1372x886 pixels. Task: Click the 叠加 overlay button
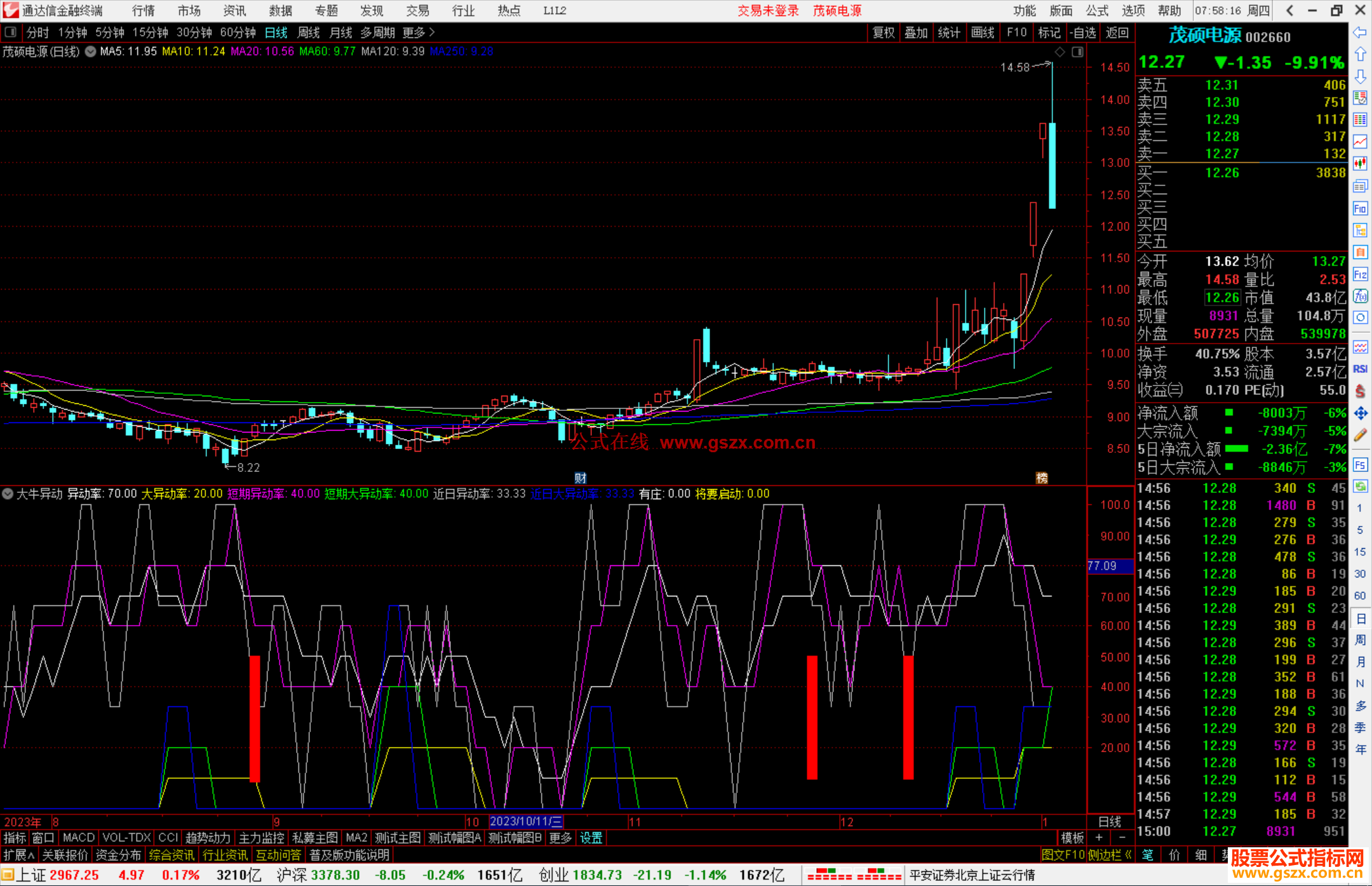coord(916,32)
